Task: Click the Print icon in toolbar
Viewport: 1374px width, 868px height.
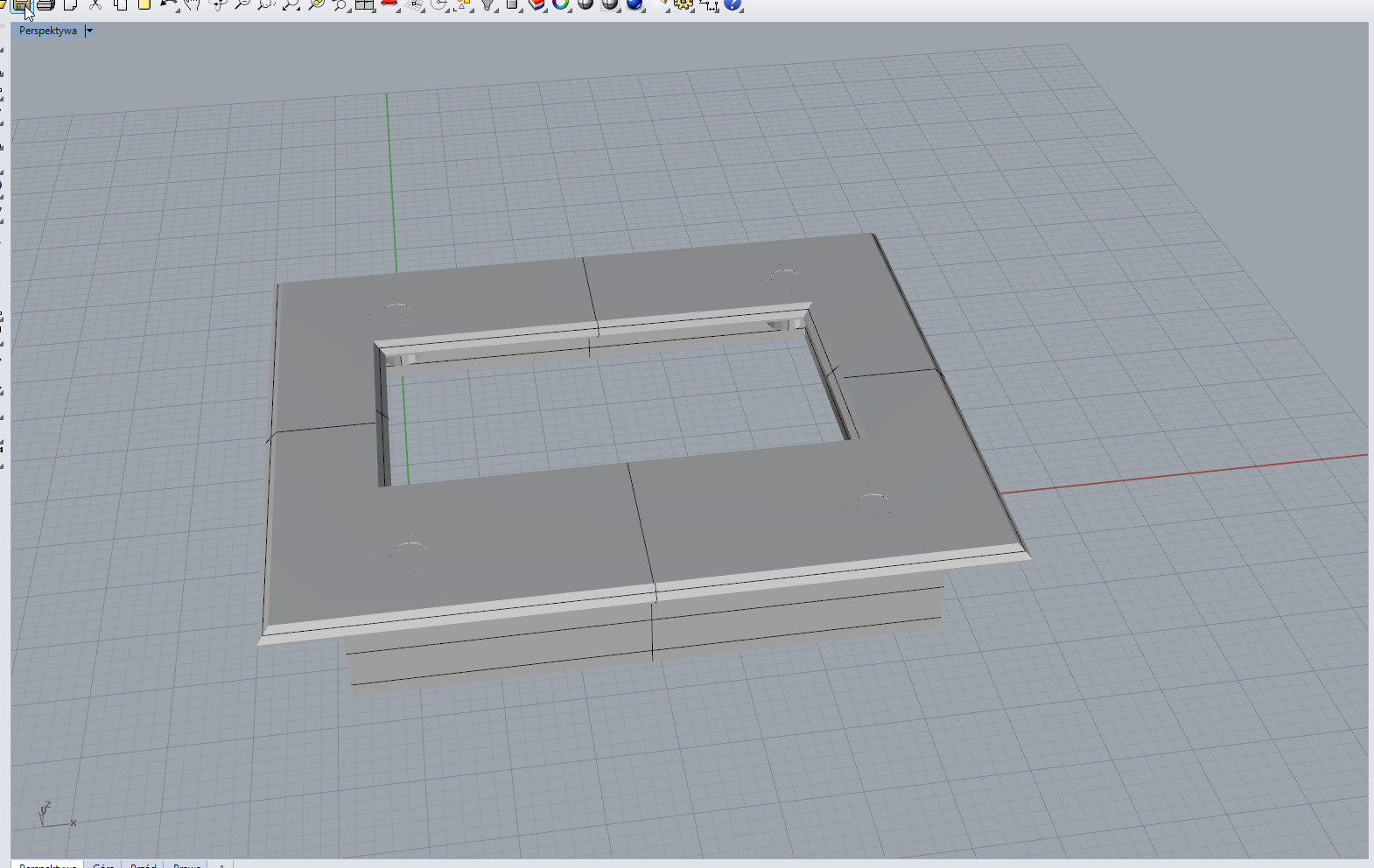Action: (46, 4)
